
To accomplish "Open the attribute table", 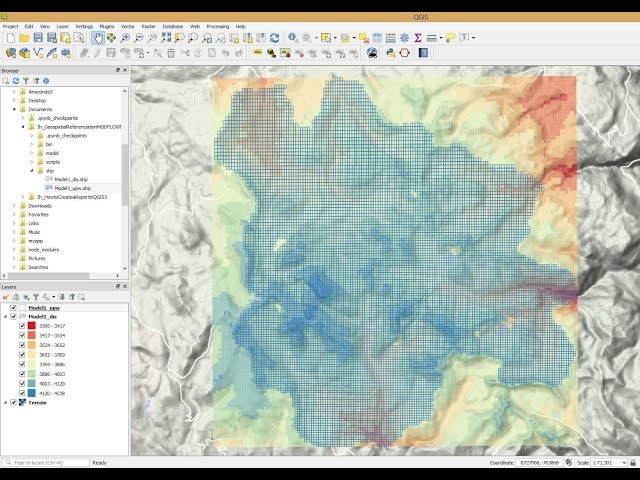I will pos(377,38).
